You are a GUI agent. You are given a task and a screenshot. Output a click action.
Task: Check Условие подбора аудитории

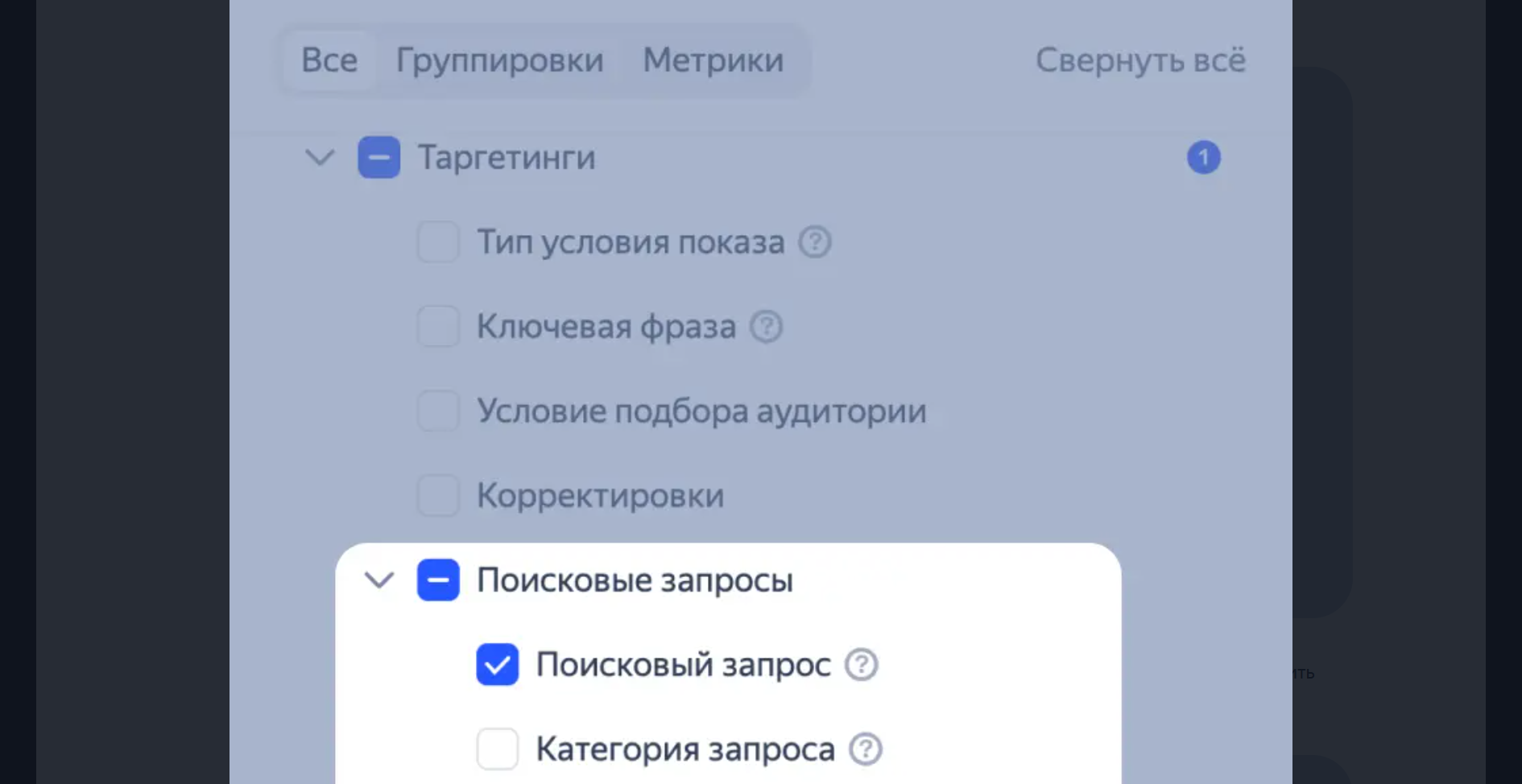tap(437, 411)
